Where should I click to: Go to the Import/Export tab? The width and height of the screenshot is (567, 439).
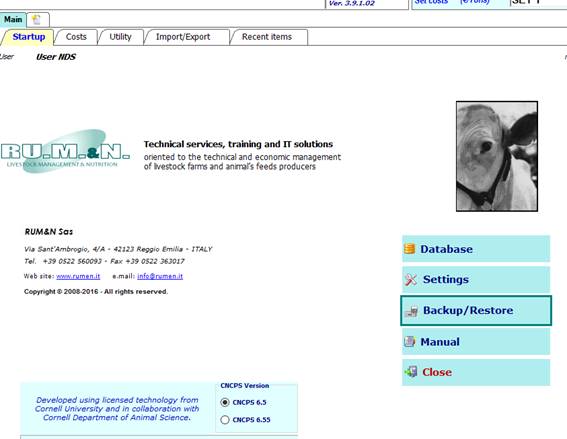183,37
